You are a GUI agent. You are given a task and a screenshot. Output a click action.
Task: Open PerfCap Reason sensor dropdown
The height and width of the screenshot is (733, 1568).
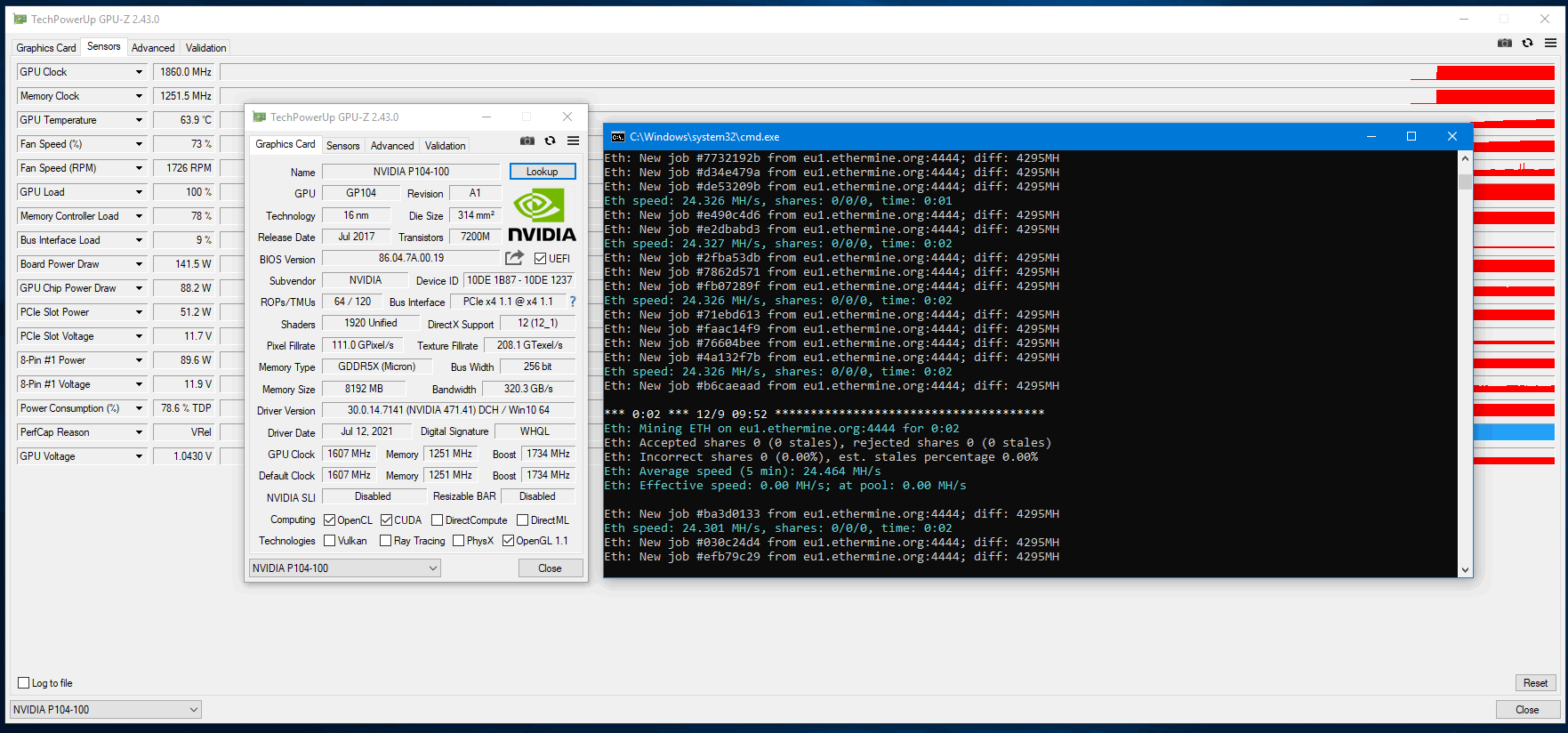[x=139, y=432]
